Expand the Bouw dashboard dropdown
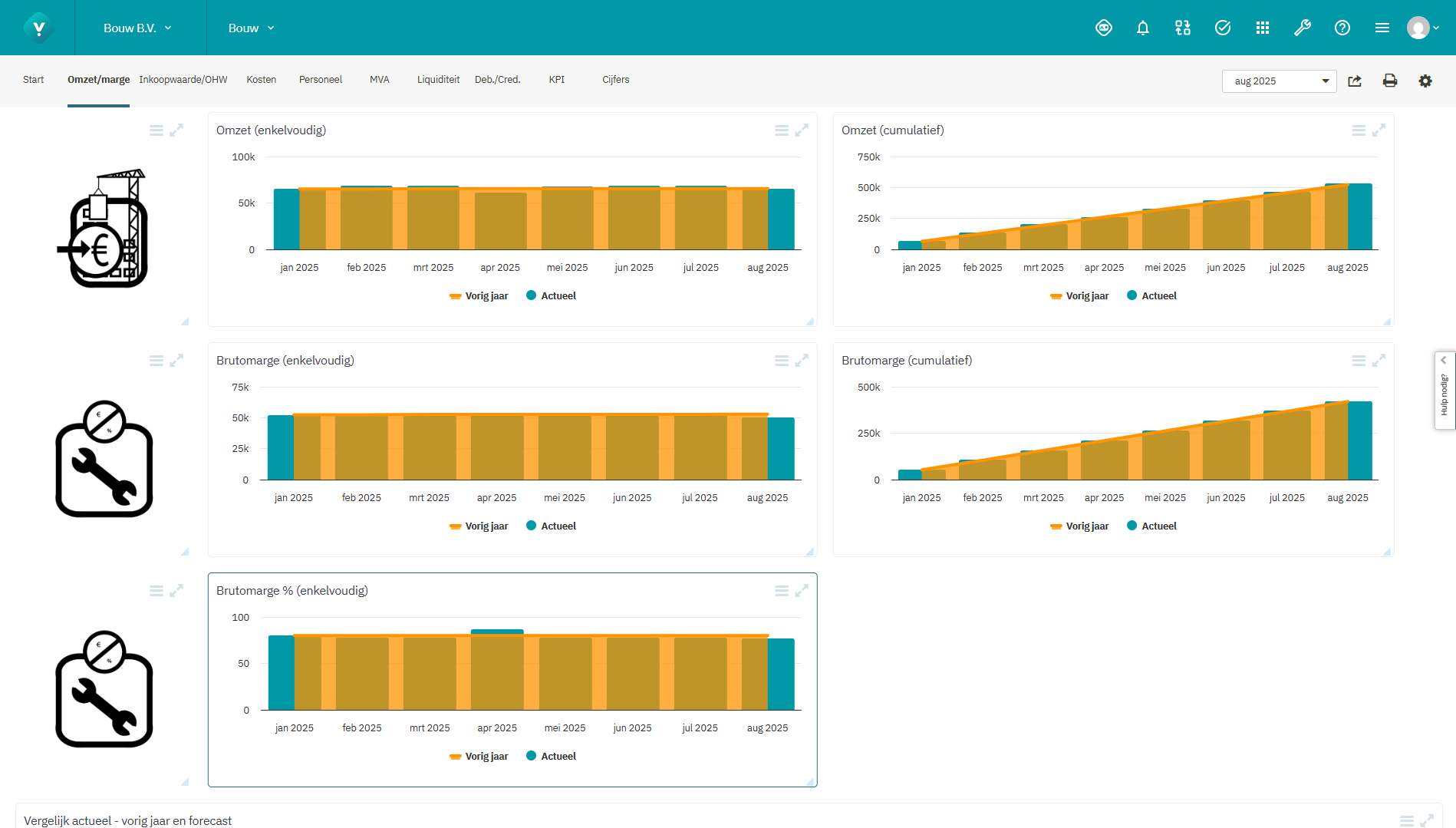This screenshot has height=828, width=1456. click(x=251, y=28)
